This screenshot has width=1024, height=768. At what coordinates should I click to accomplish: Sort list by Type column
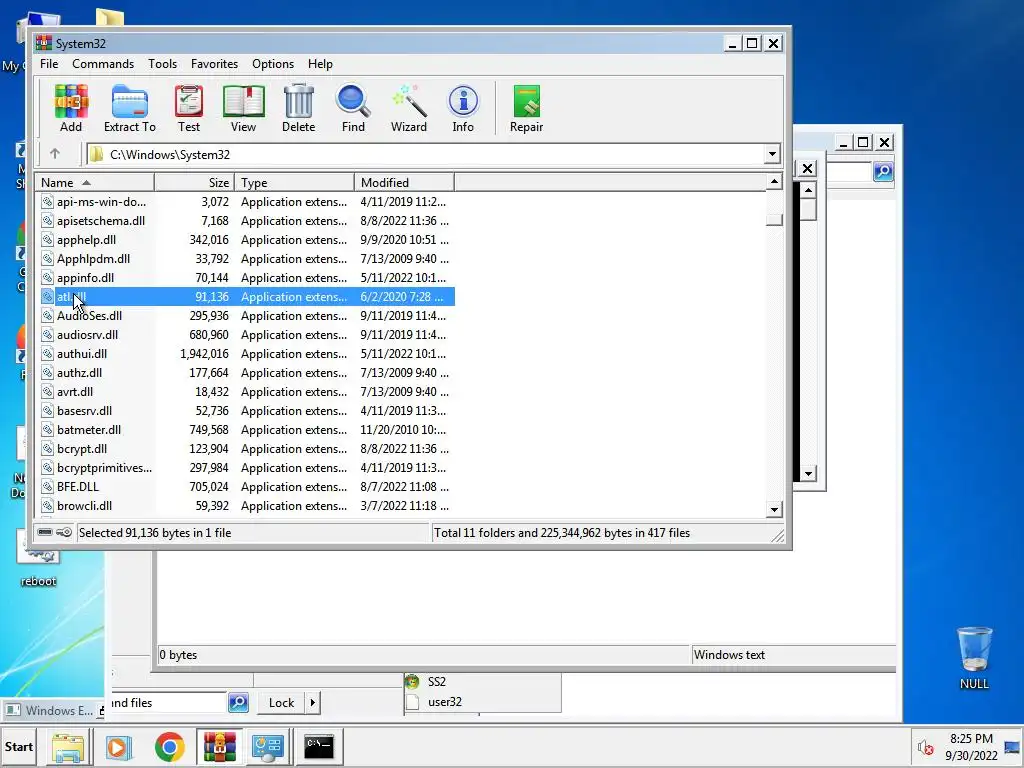[295, 183]
